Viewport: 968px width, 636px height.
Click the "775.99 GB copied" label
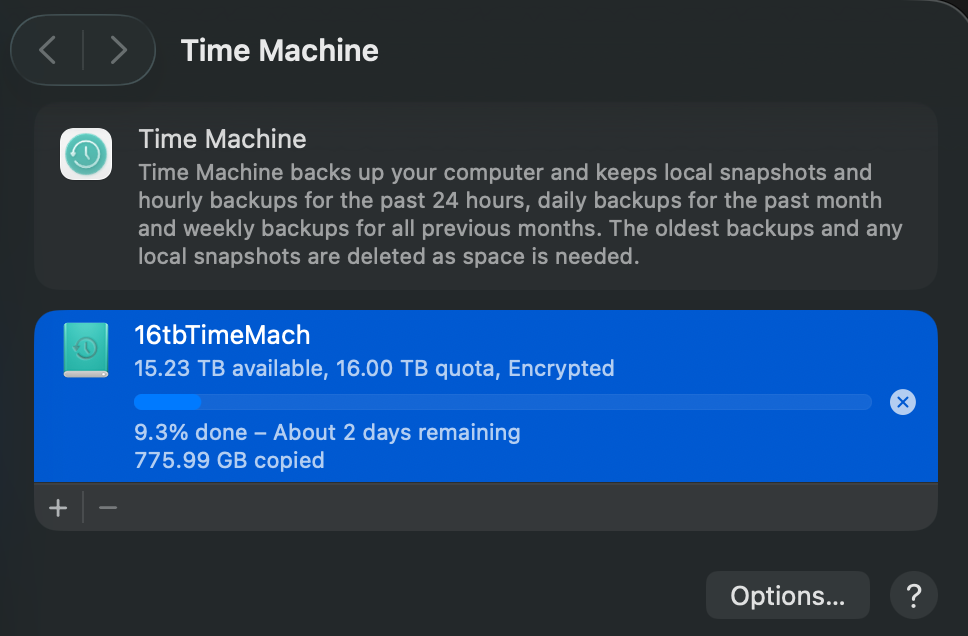(229, 460)
